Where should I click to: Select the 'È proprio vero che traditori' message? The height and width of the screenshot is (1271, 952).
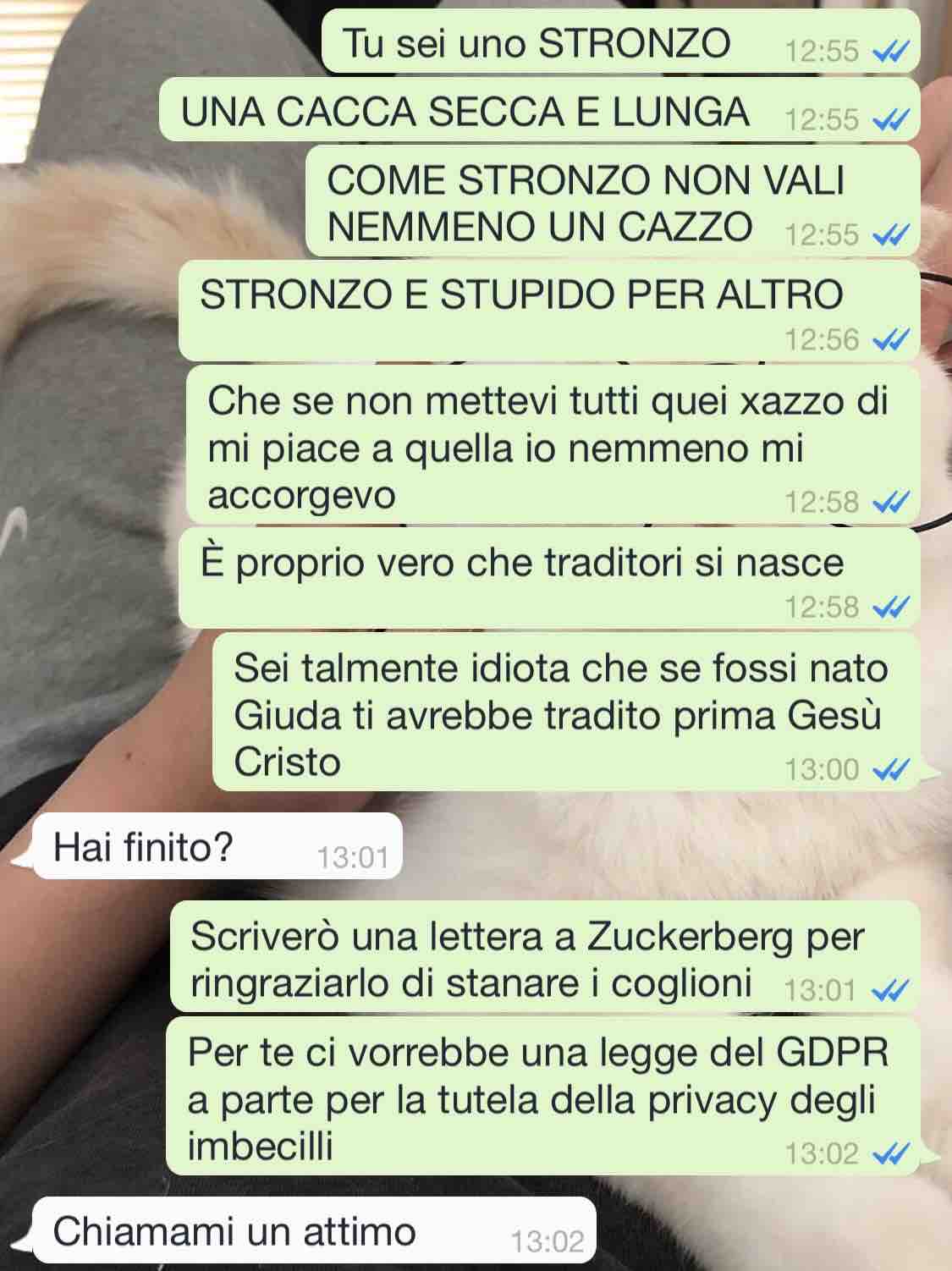[x=549, y=579]
